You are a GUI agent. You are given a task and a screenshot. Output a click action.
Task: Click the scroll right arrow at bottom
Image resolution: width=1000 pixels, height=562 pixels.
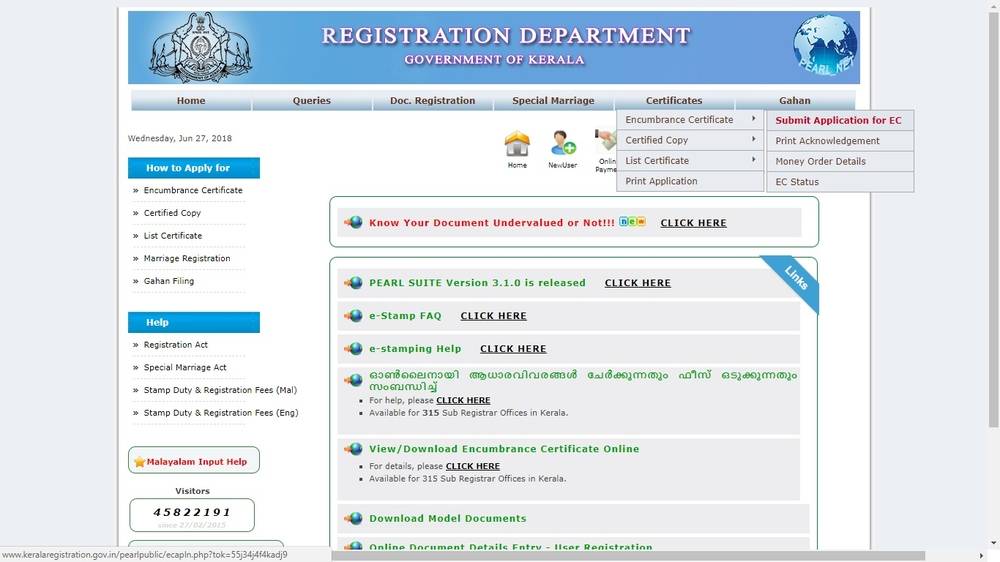click(982, 556)
